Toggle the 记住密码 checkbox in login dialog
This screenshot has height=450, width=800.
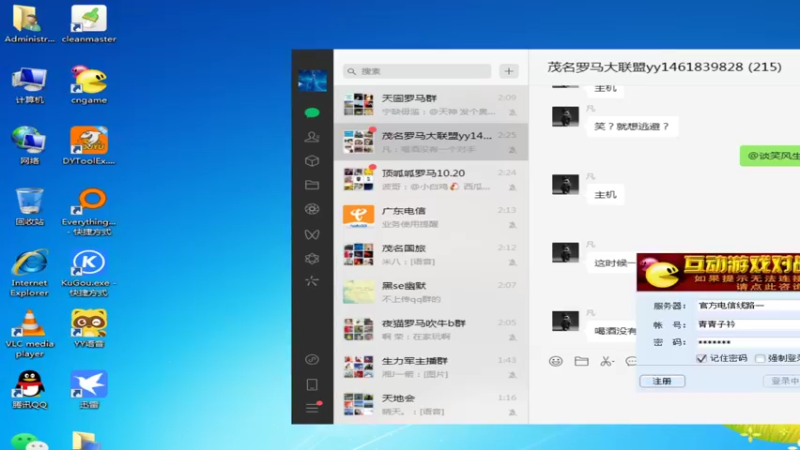702,359
